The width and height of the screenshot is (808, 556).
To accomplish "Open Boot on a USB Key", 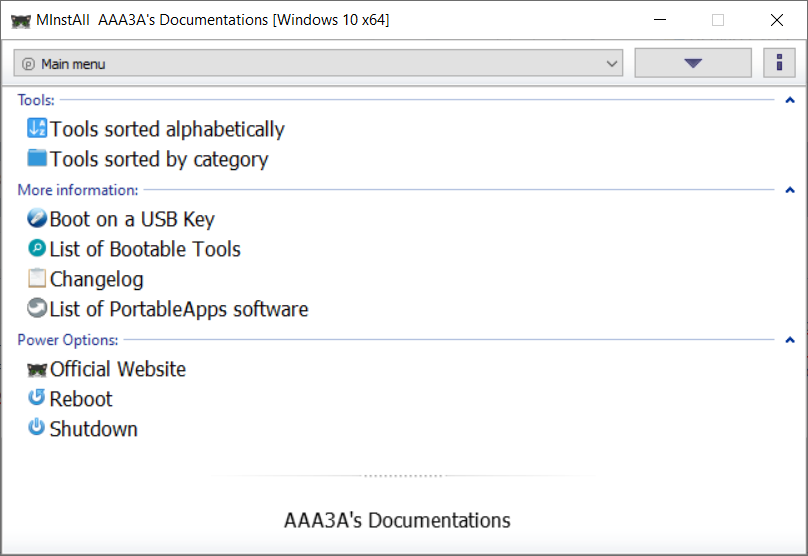I will coord(132,219).
